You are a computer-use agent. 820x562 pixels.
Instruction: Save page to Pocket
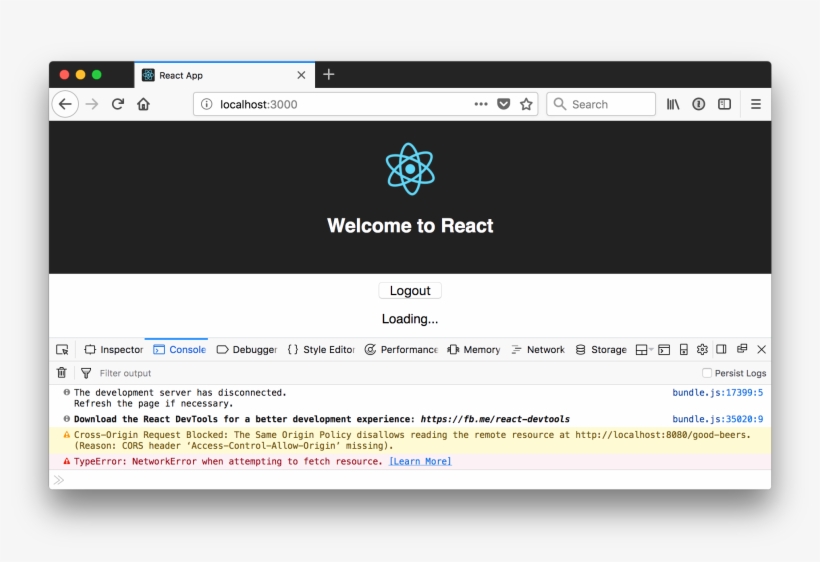[504, 104]
